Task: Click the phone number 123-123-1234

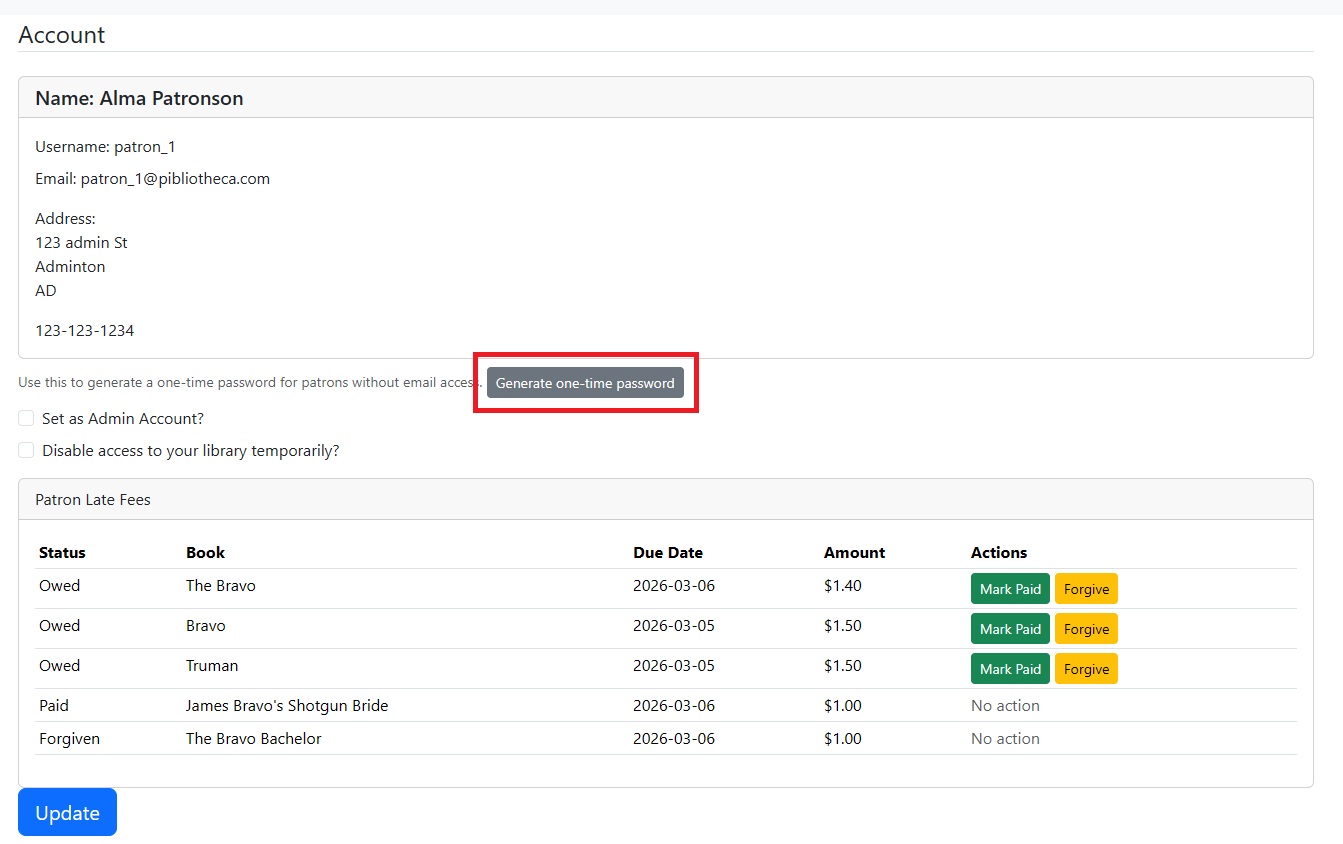Action: pyautogui.click(x=84, y=330)
